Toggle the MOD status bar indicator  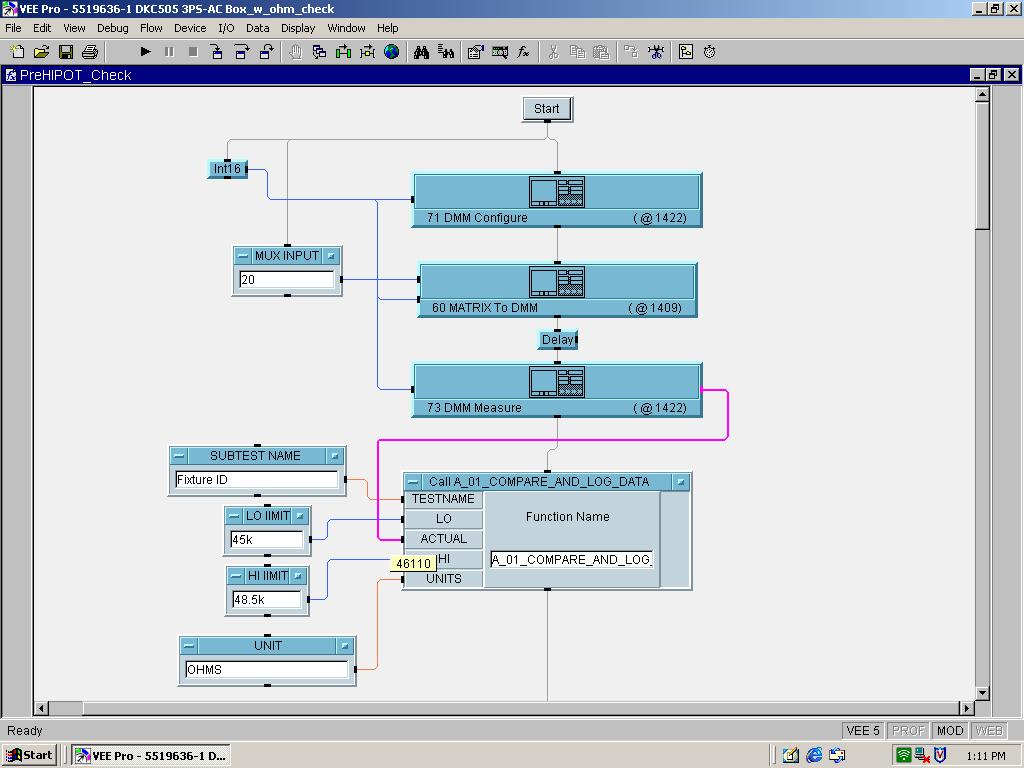949,731
